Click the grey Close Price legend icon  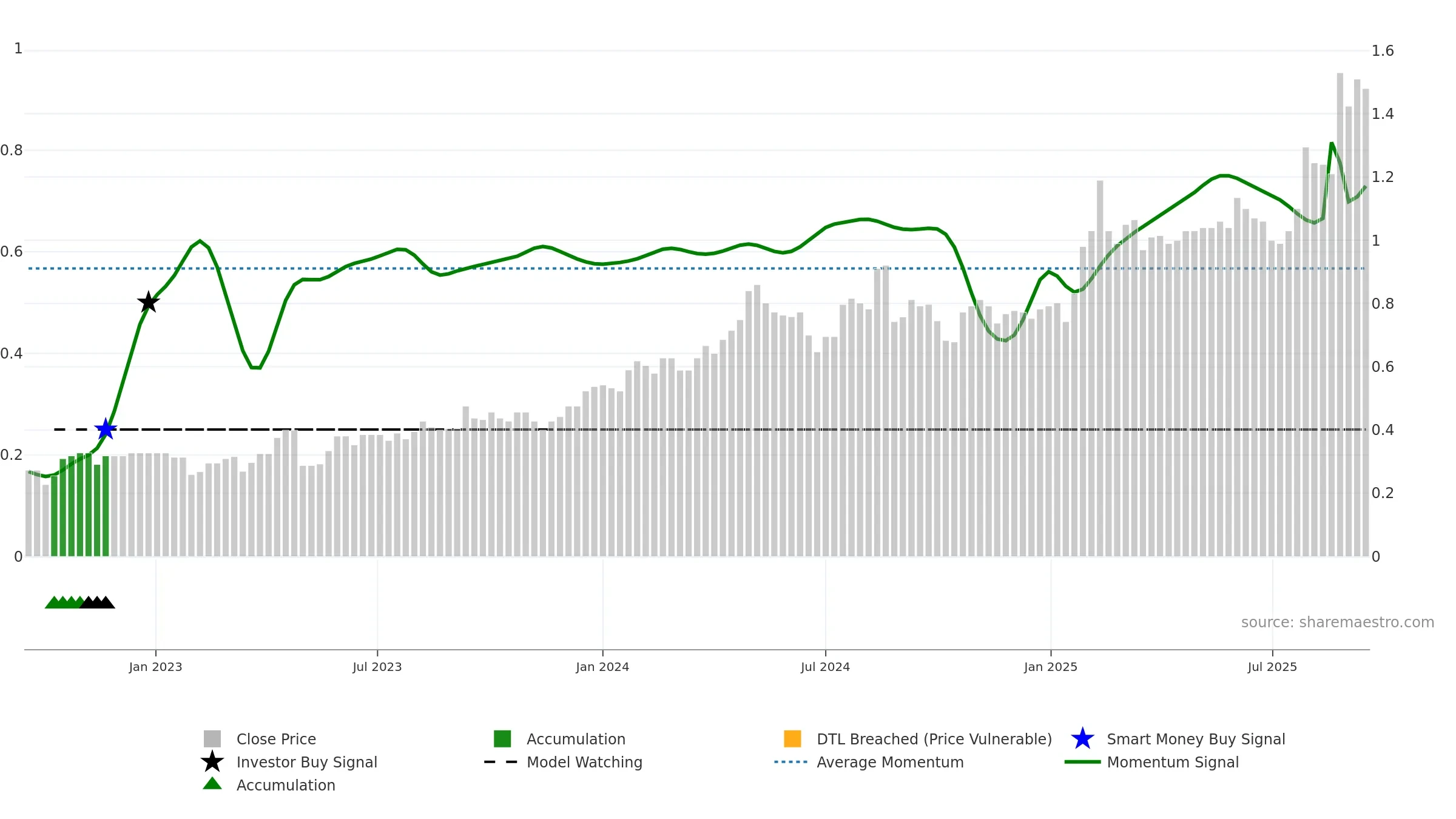coord(212,739)
